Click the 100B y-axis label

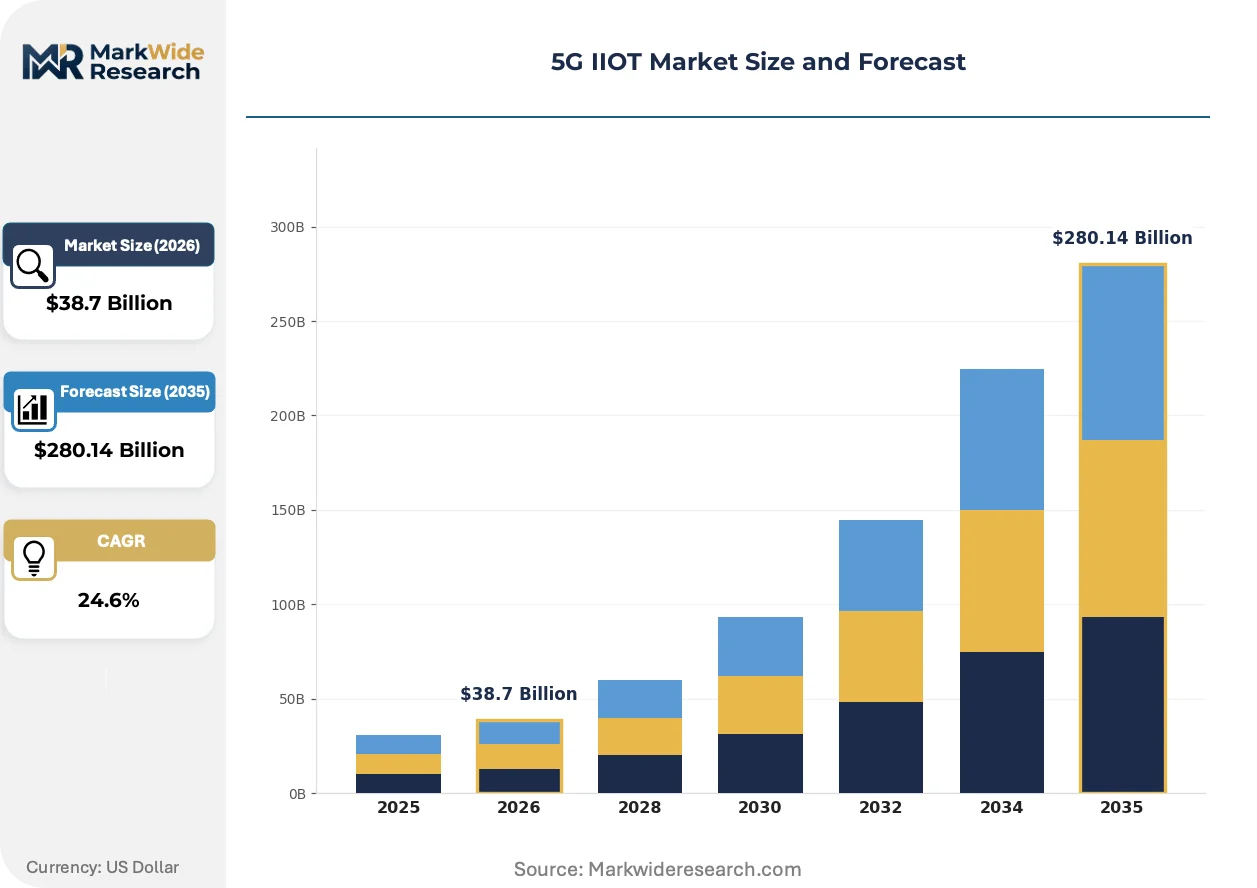click(x=288, y=605)
